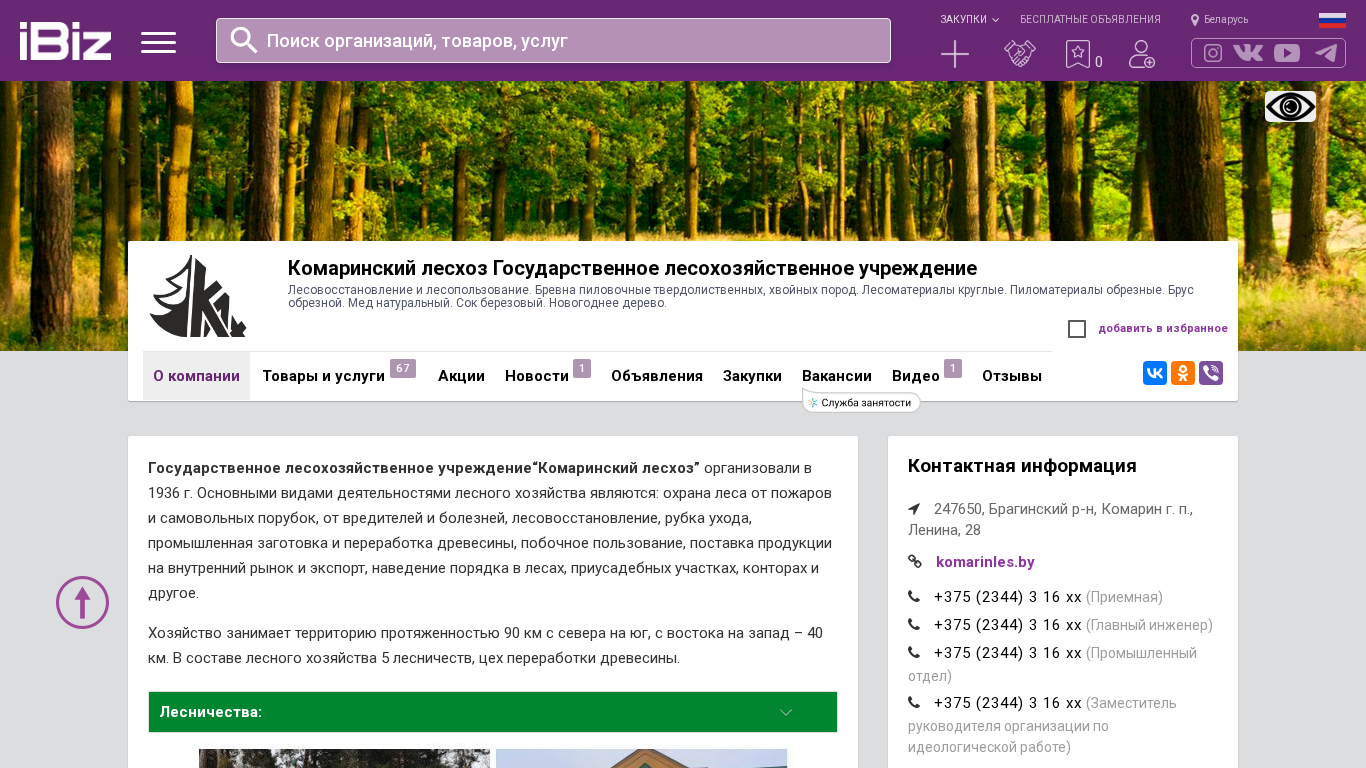Screen dimensions: 1366x768
Task: Show Главный инженер phone number
Action: pyautogui.click(x=1008, y=625)
